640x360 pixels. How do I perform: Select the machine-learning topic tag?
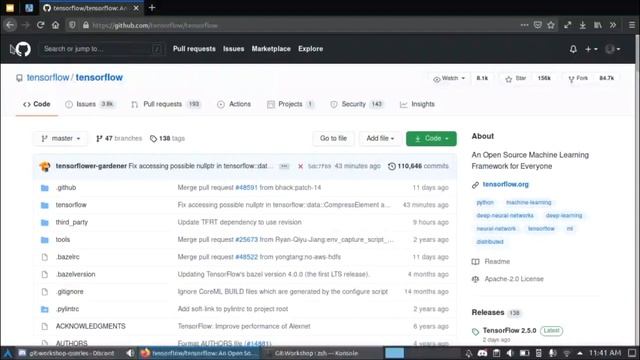coord(529,202)
